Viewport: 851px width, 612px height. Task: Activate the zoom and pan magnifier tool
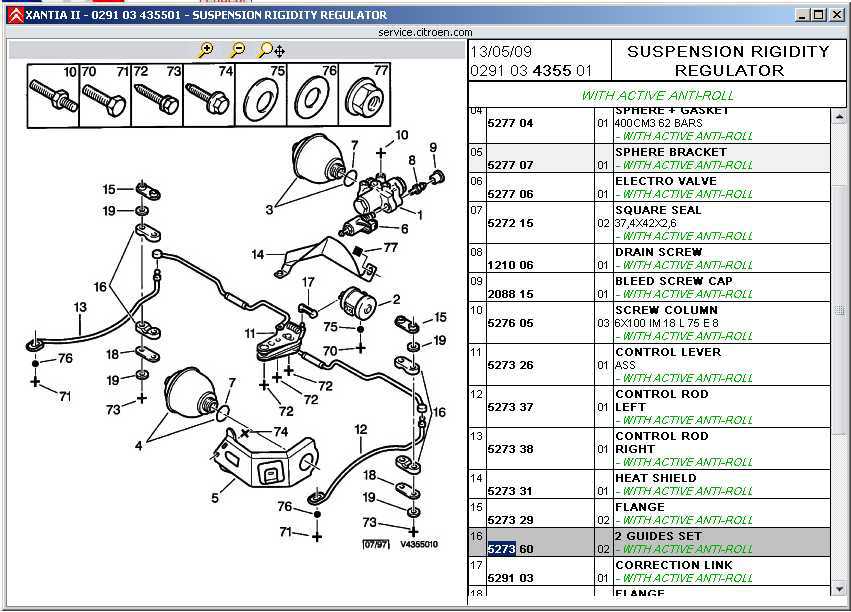(x=271, y=50)
